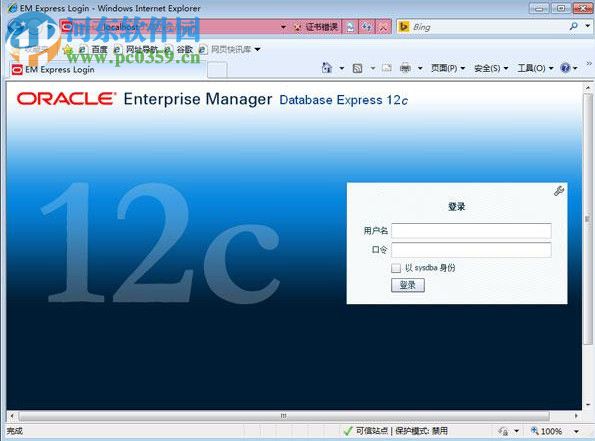The width and height of the screenshot is (595, 441).
Task: Click the 口令 password input field
Action: point(471,250)
